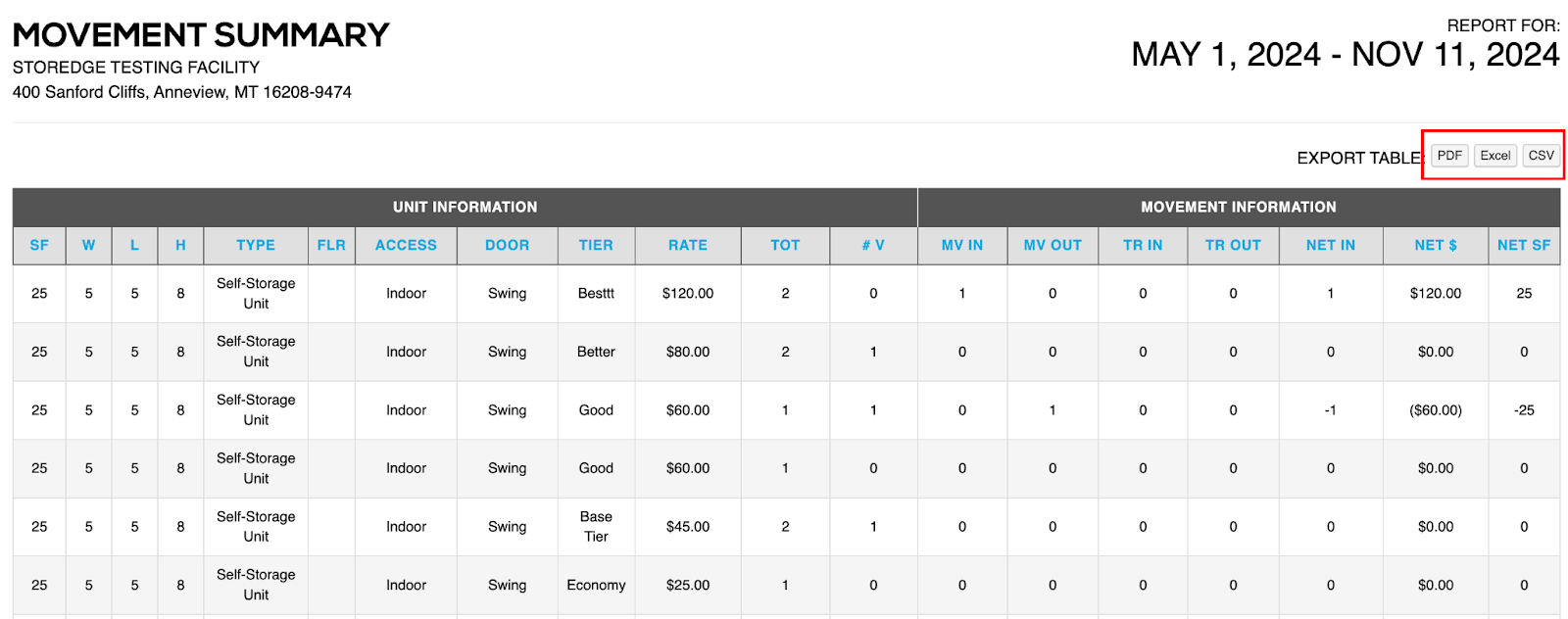Viewport: 1568px width, 619px height.
Task: Click the MAY 1, 2024 - NOV 11, 2024 date range
Action: (x=1346, y=55)
